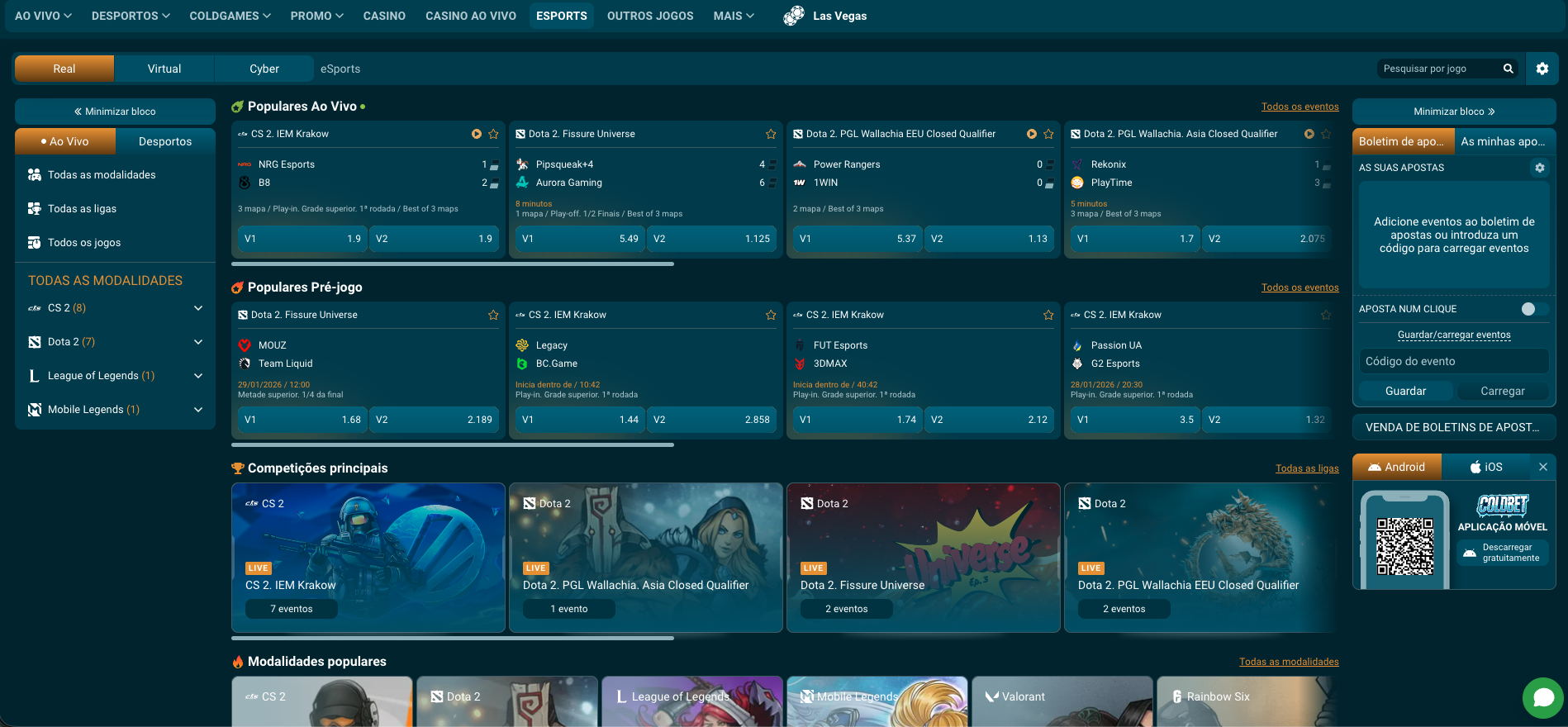Switch to the iOS app tab
Image resolution: width=1568 pixels, height=727 pixels.
[x=1485, y=467]
